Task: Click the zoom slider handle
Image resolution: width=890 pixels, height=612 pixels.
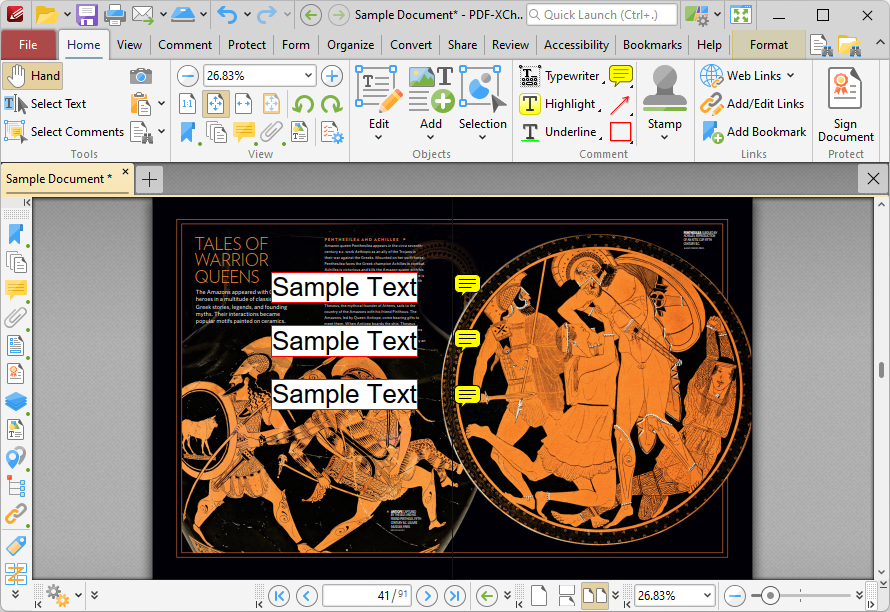Action: coord(770,596)
